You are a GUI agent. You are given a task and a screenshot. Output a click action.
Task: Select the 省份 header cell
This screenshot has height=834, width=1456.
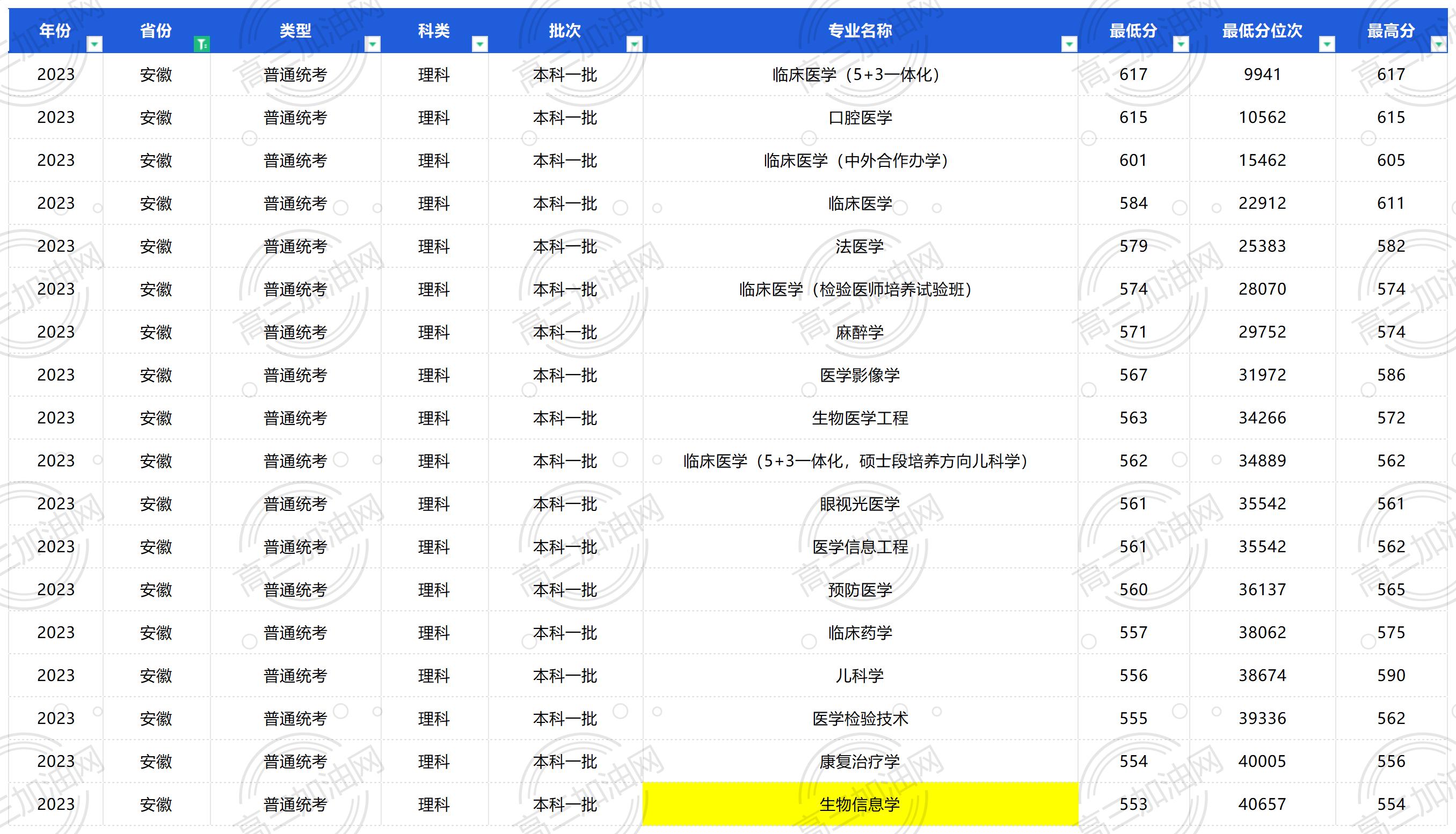(156, 31)
